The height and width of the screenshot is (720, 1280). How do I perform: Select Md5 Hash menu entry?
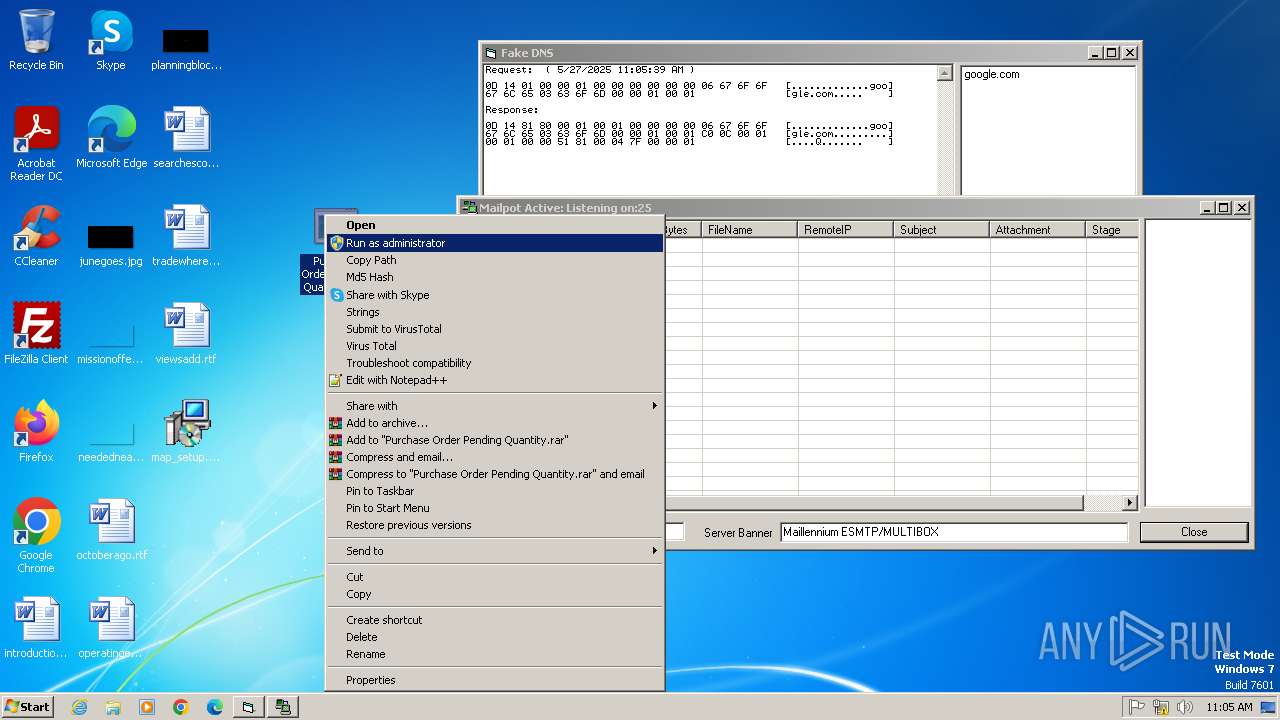pos(494,277)
